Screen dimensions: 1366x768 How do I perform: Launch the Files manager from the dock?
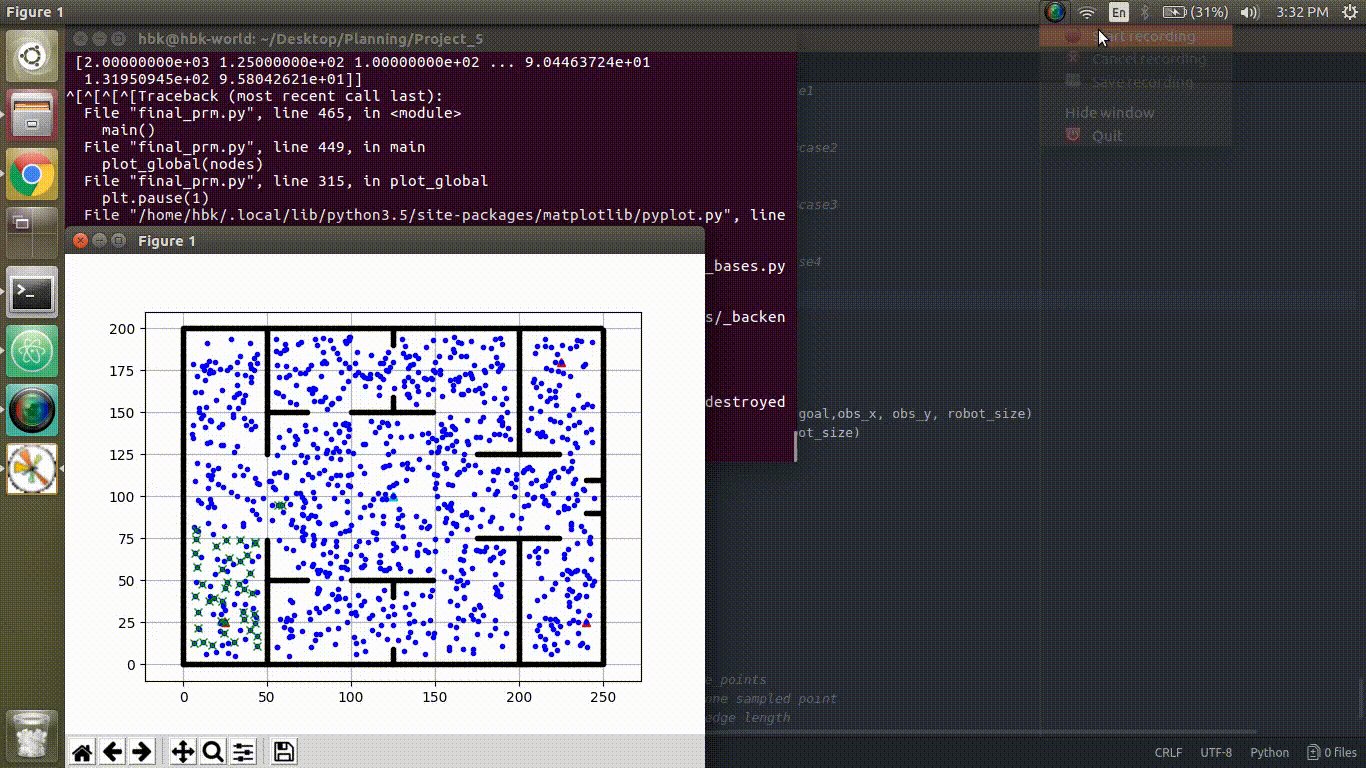(32, 115)
